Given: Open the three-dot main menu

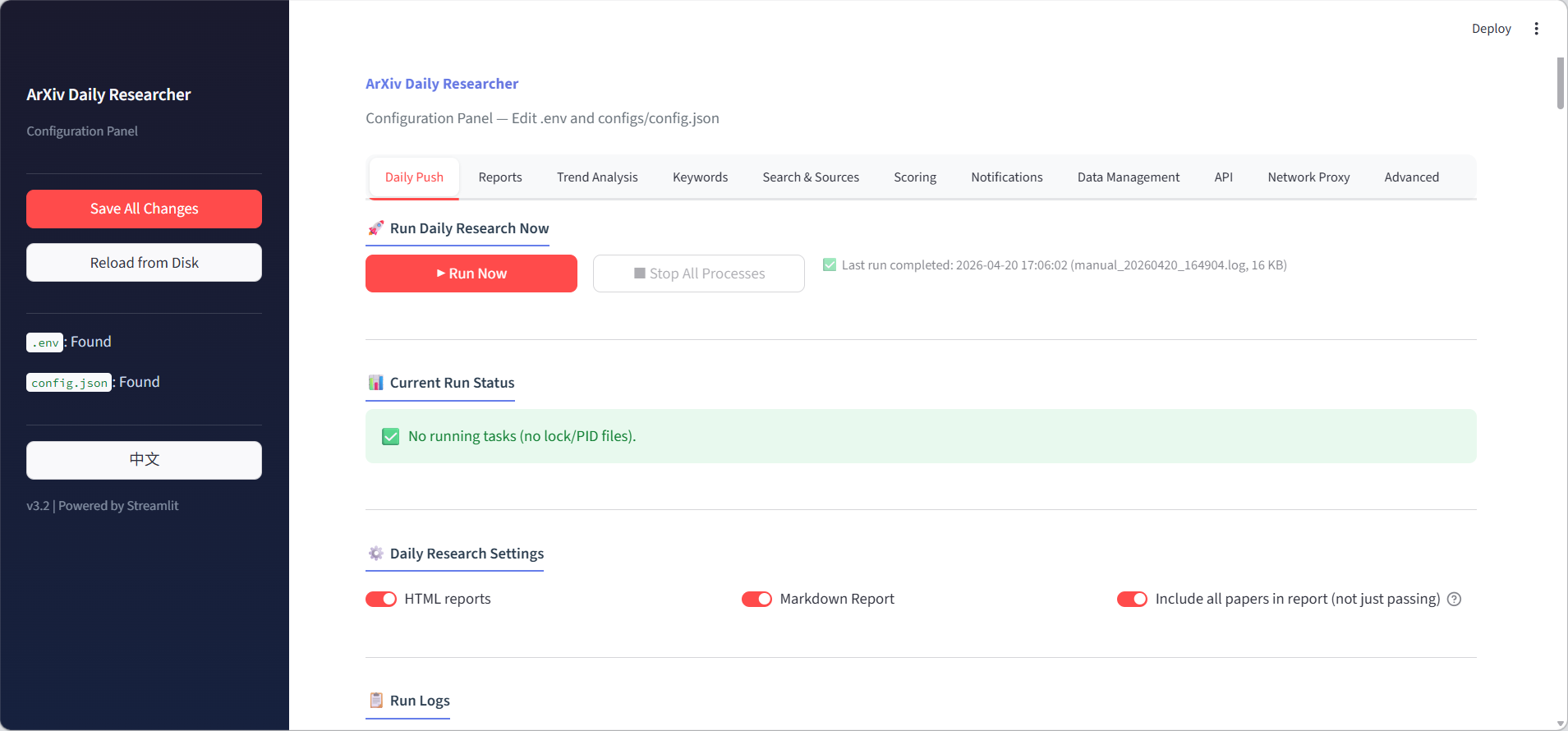Looking at the screenshot, I should (1536, 29).
